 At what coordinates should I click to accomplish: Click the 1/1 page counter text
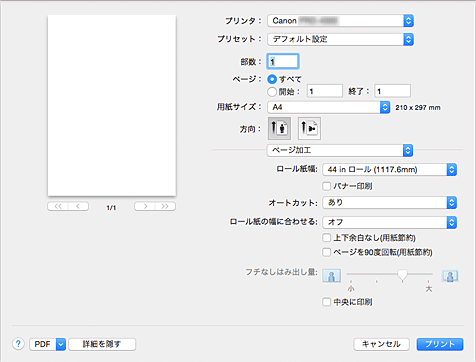111,208
